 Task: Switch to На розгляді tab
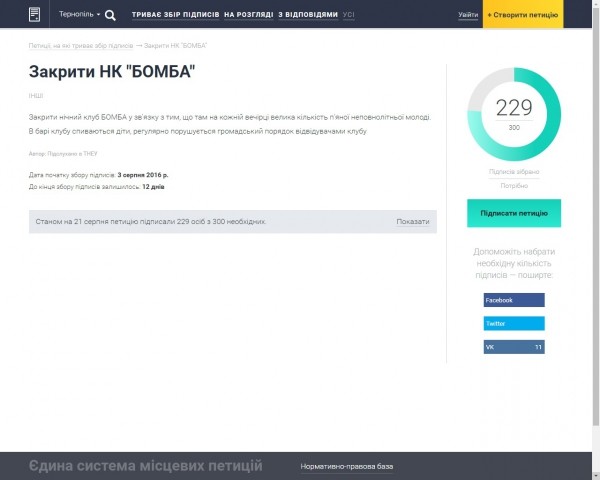point(249,15)
